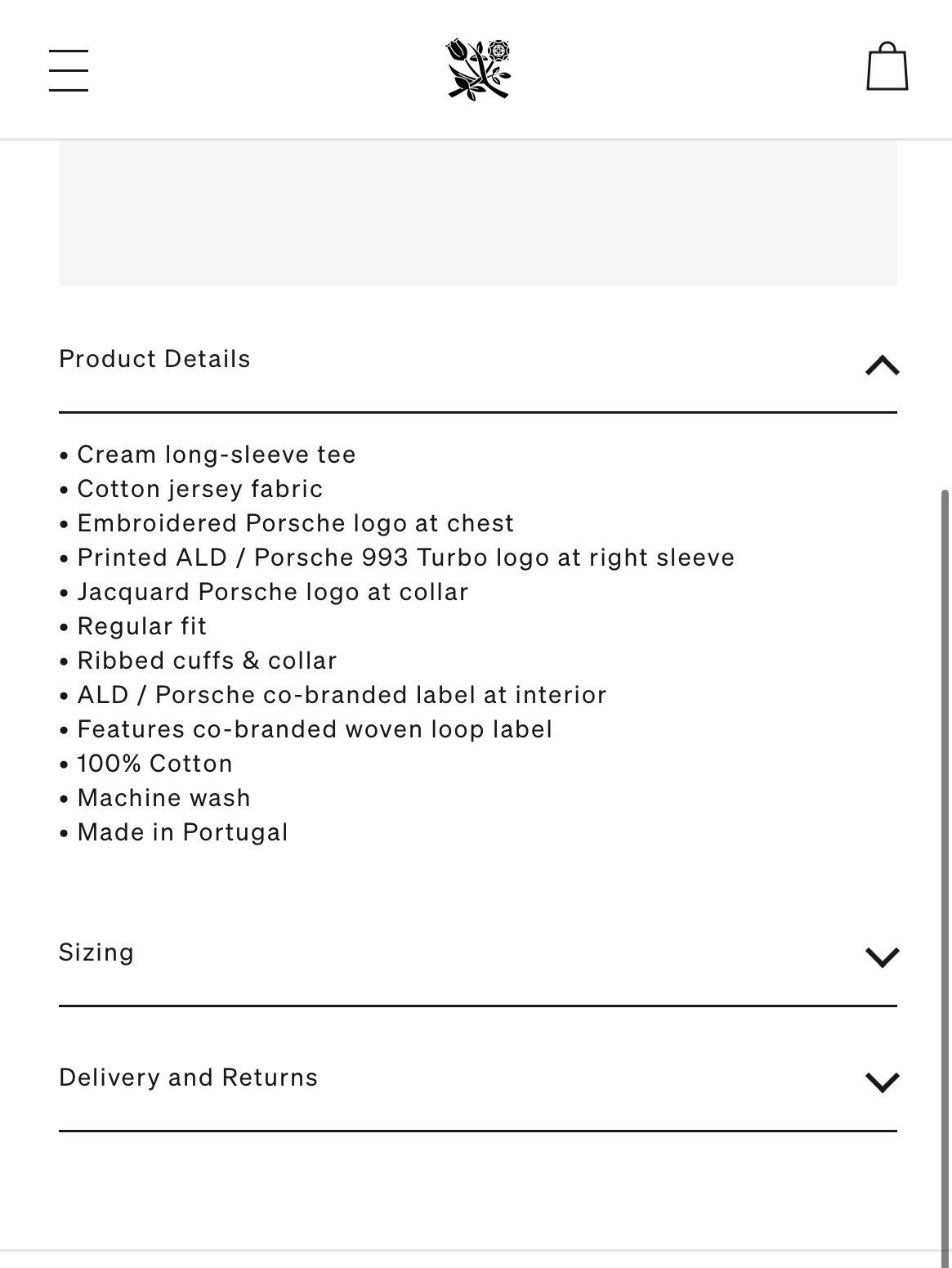
Task: Click the Made in Portugal line
Action: (x=174, y=832)
